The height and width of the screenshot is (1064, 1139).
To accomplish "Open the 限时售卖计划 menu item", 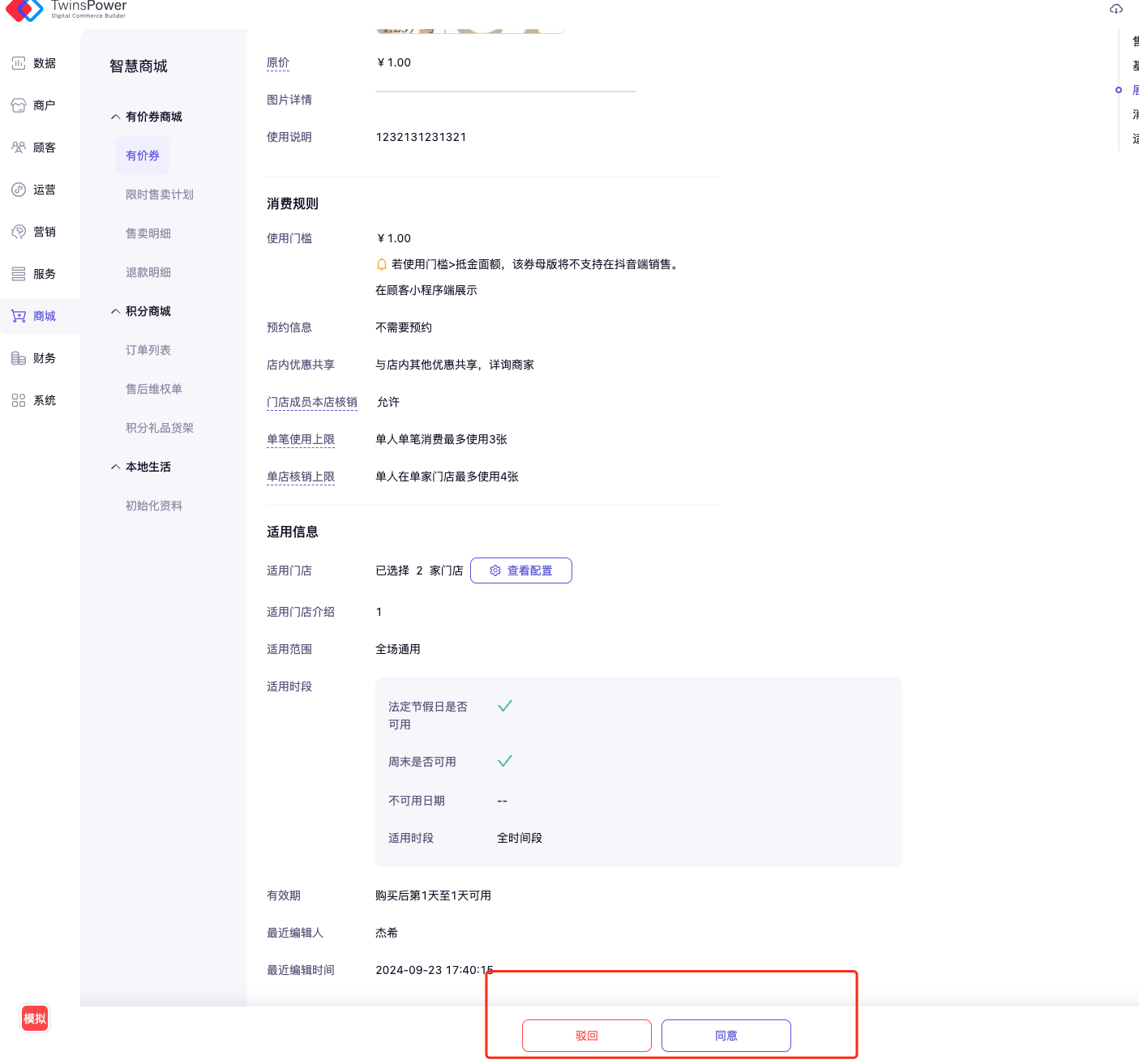I will (x=159, y=194).
